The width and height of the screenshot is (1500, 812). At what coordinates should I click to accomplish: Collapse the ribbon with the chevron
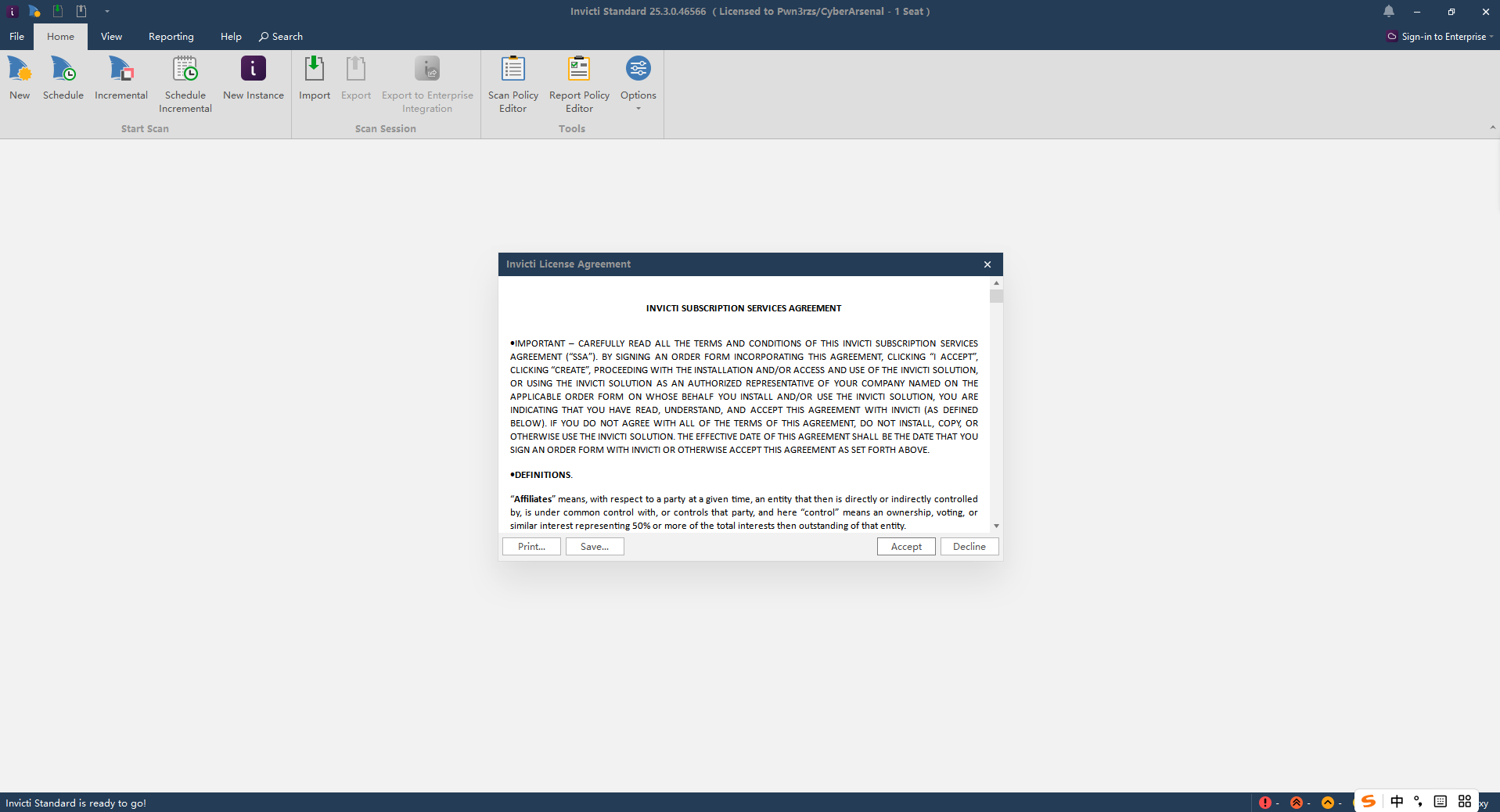(1492, 127)
